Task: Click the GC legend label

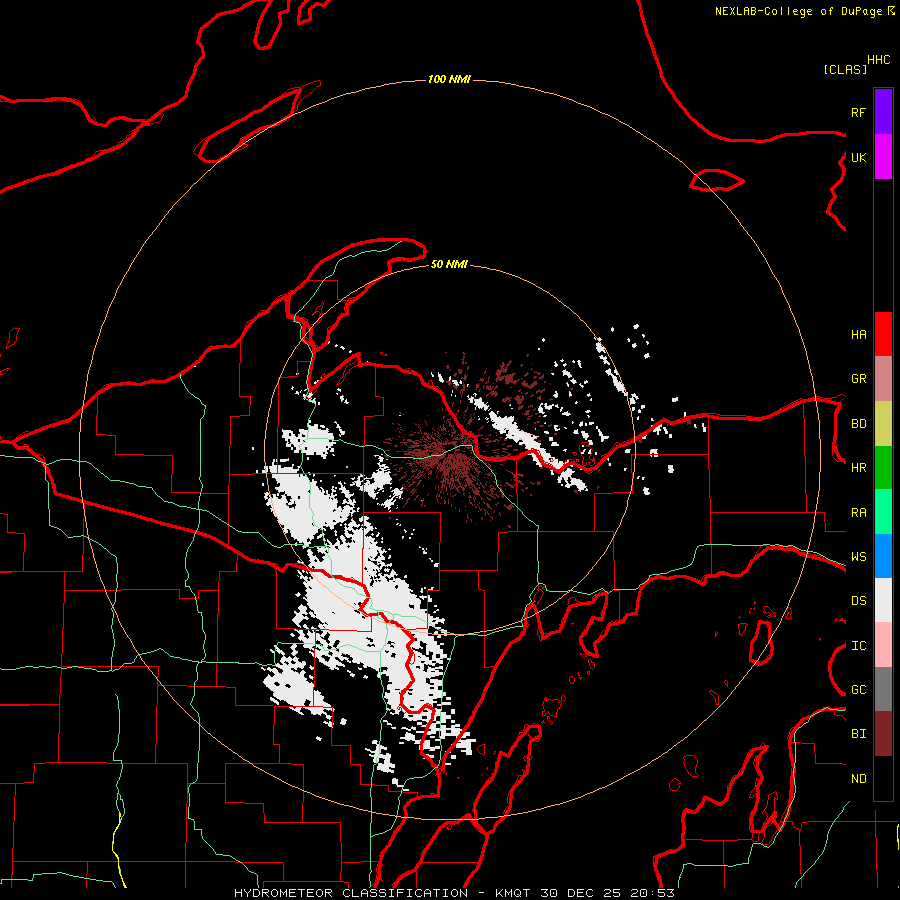Action: point(858,690)
